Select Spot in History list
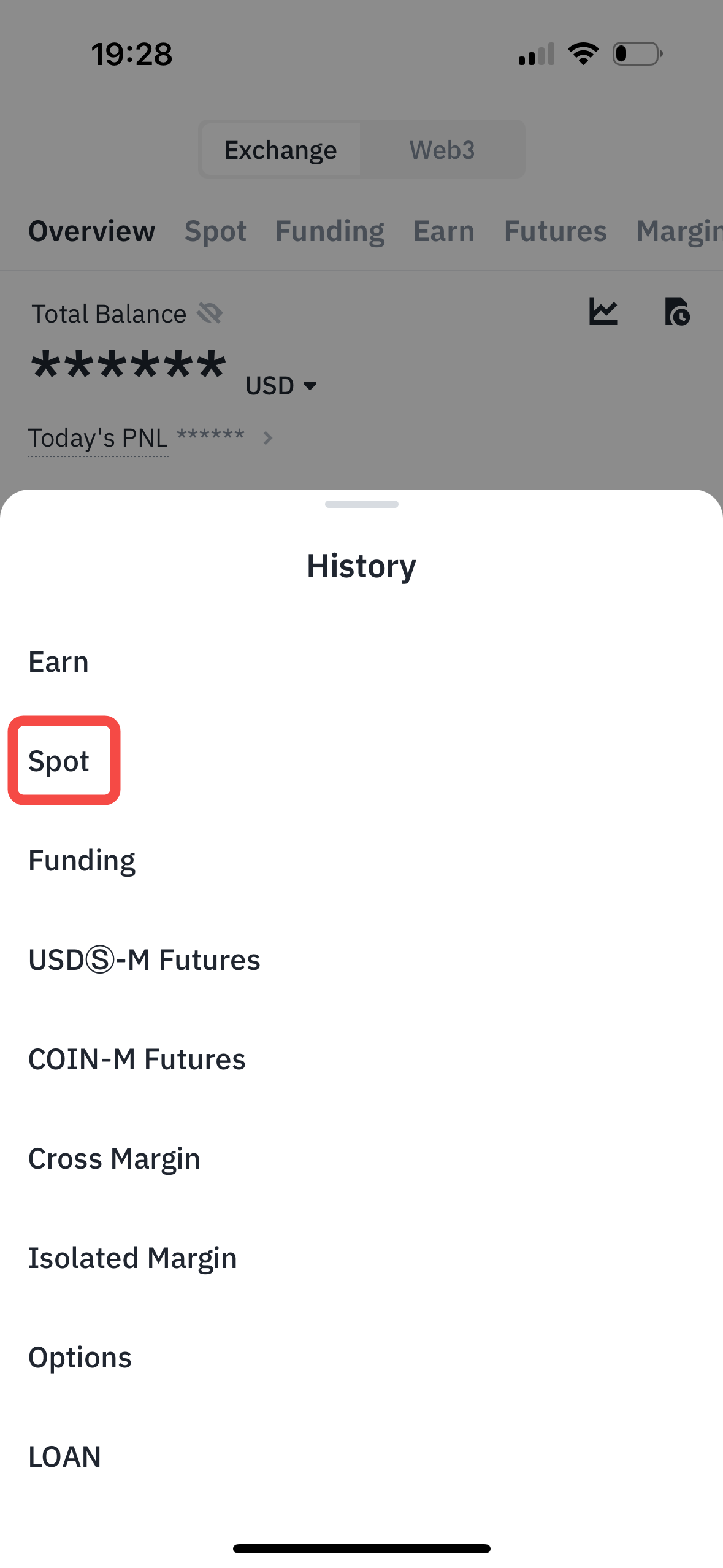Screen dimensions: 723x1568 coord(59,761)
